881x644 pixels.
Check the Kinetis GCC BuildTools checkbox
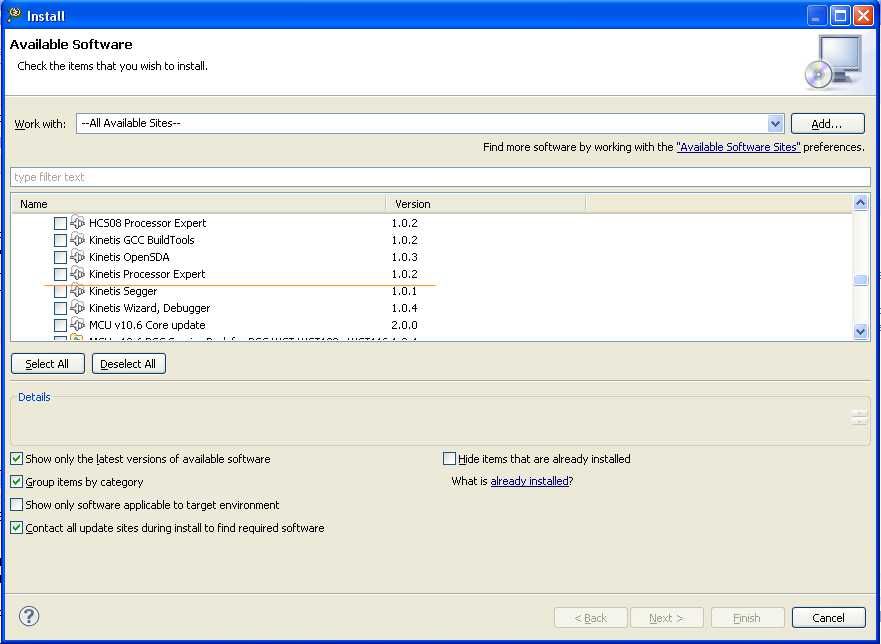pyautogui.click(x=60, y=240)
